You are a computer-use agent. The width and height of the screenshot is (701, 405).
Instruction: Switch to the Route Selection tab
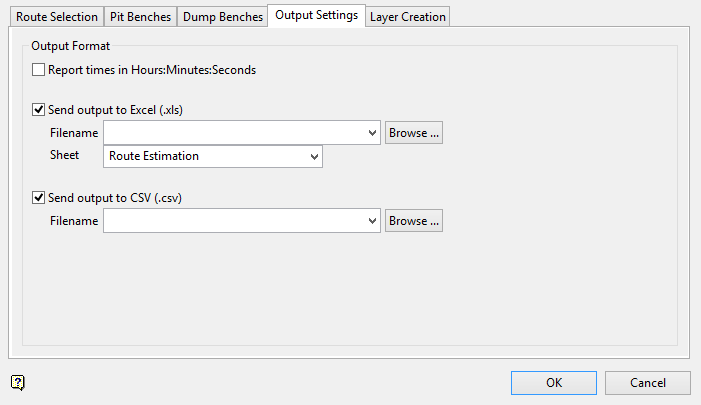(x=57, y=17)
